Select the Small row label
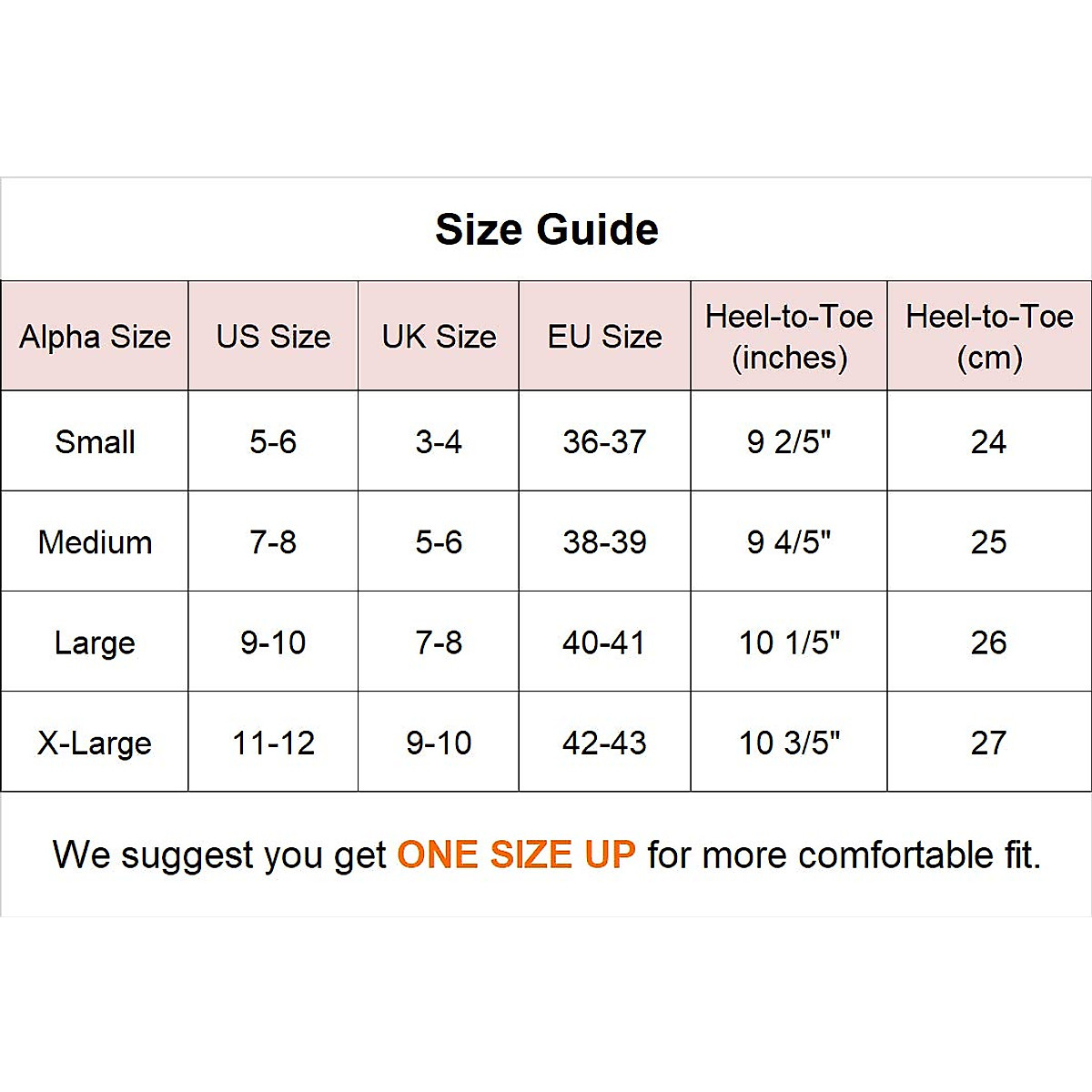1092x1092 pixels. pyautogui.click(x=95, y=442)
